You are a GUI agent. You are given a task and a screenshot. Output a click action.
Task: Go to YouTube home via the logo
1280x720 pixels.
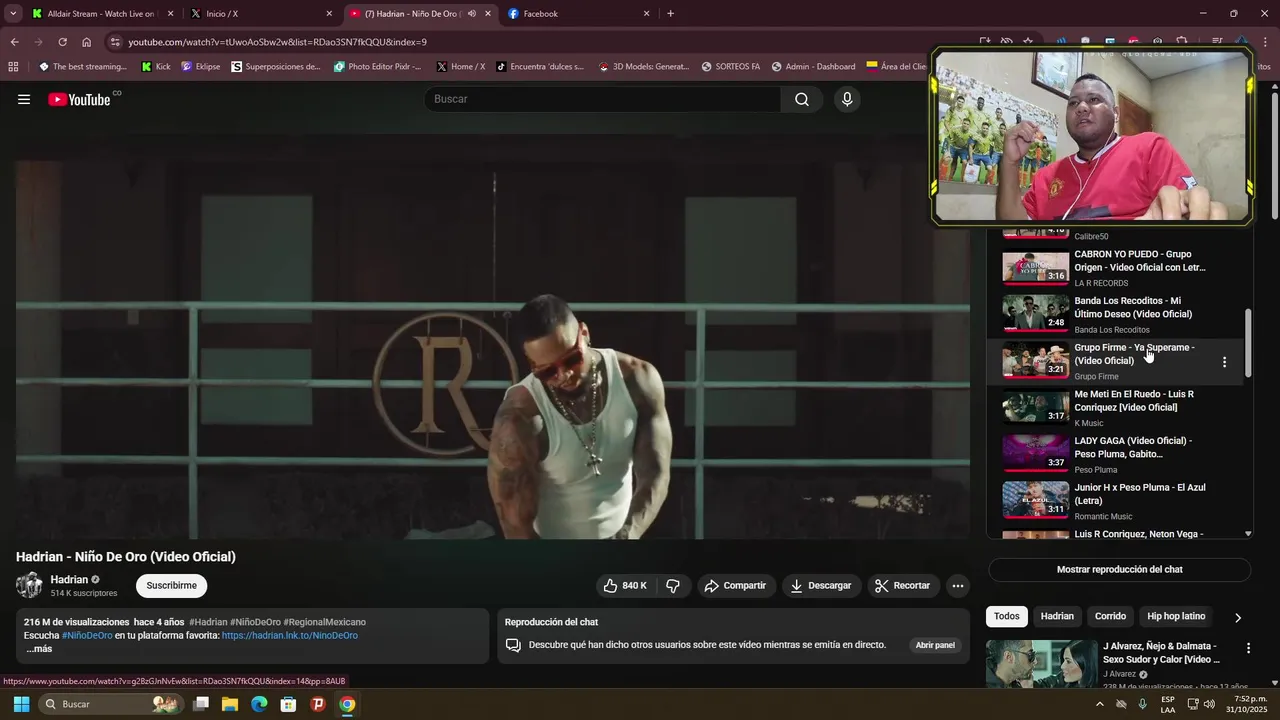pos(79,99)
